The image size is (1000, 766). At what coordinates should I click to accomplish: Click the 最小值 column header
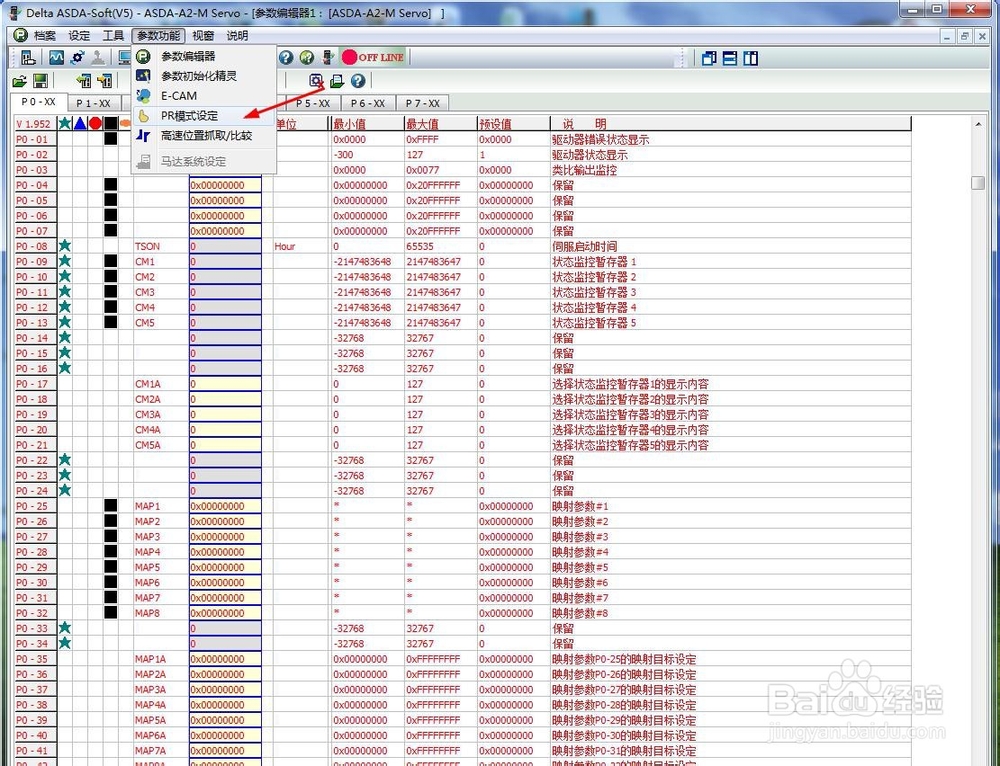(x=367, y=124)
